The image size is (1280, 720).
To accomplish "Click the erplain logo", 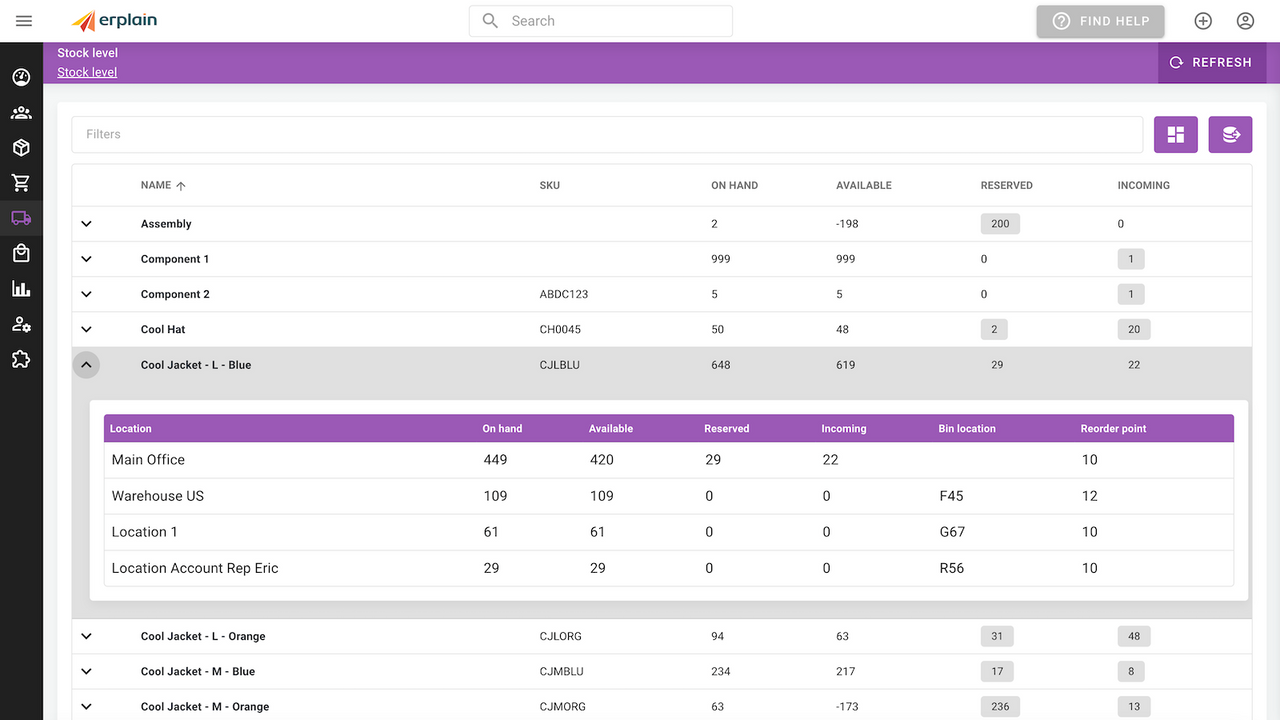I will pos(114,21).
